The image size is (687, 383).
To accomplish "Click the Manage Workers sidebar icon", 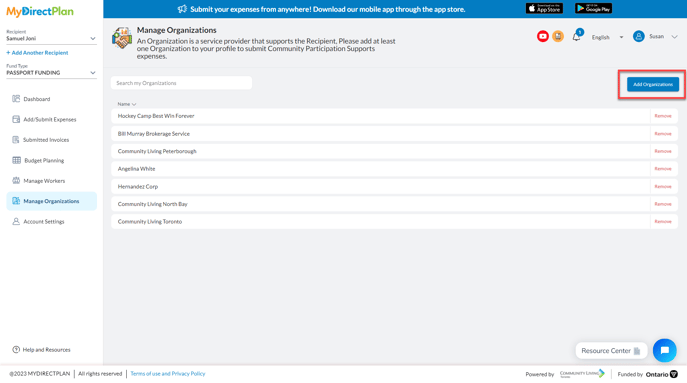I will click(16, 181).
